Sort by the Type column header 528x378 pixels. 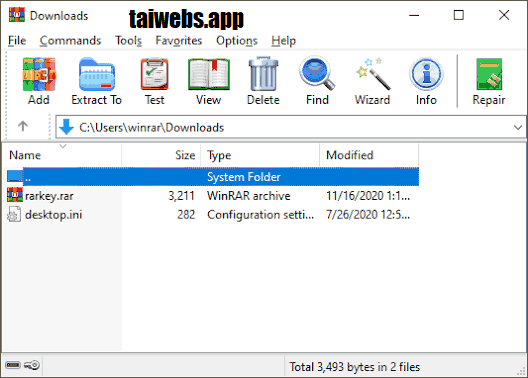pyautogui.click(x=260, y=155)
